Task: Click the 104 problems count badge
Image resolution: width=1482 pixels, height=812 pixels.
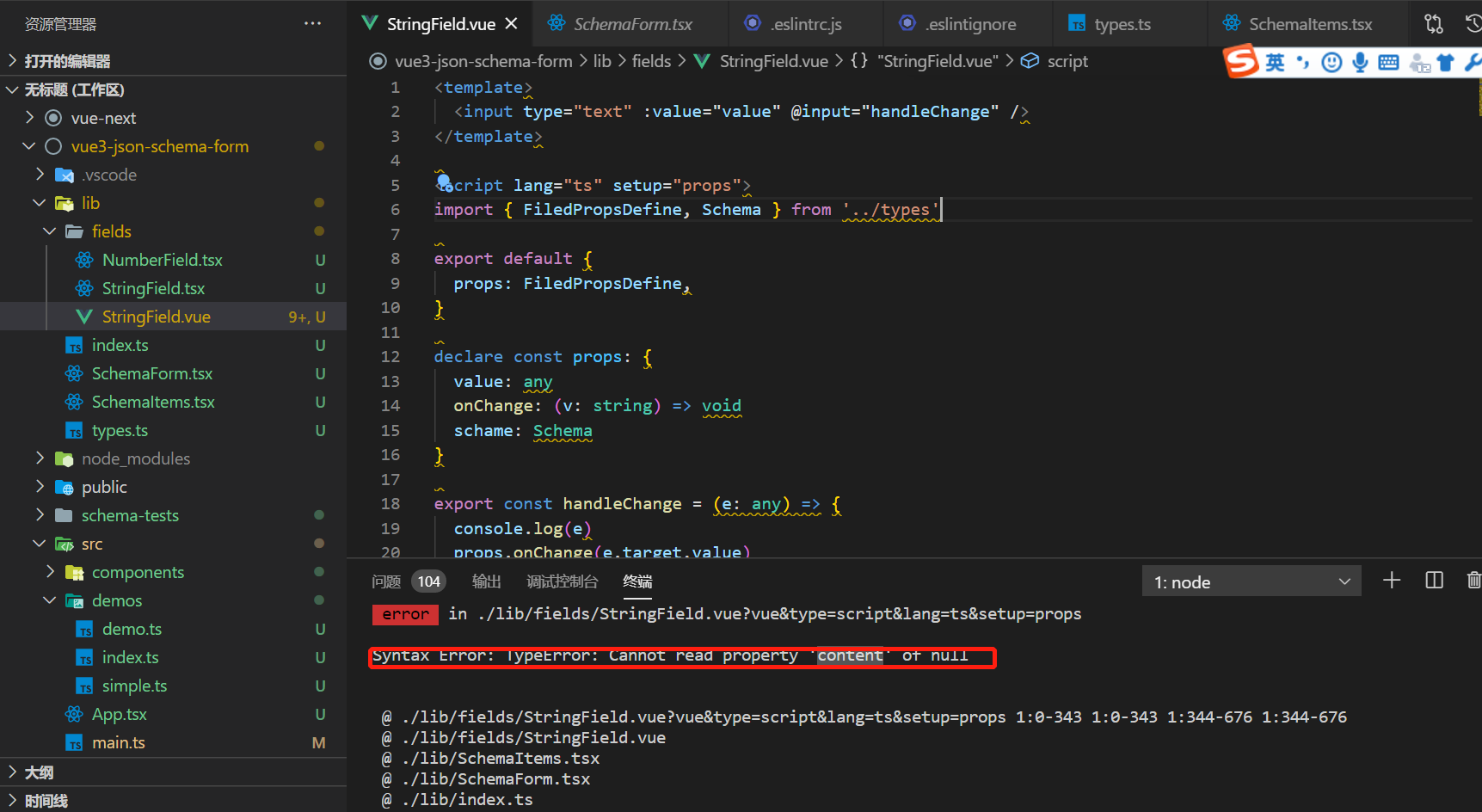Action: (x=428, y=581)
